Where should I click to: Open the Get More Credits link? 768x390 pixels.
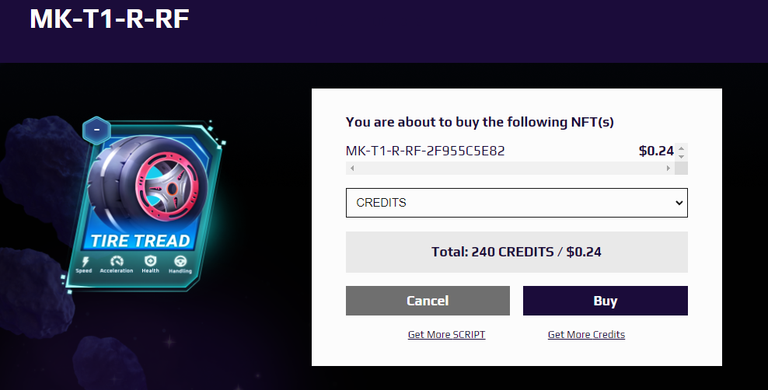click(x=586, y=335)
